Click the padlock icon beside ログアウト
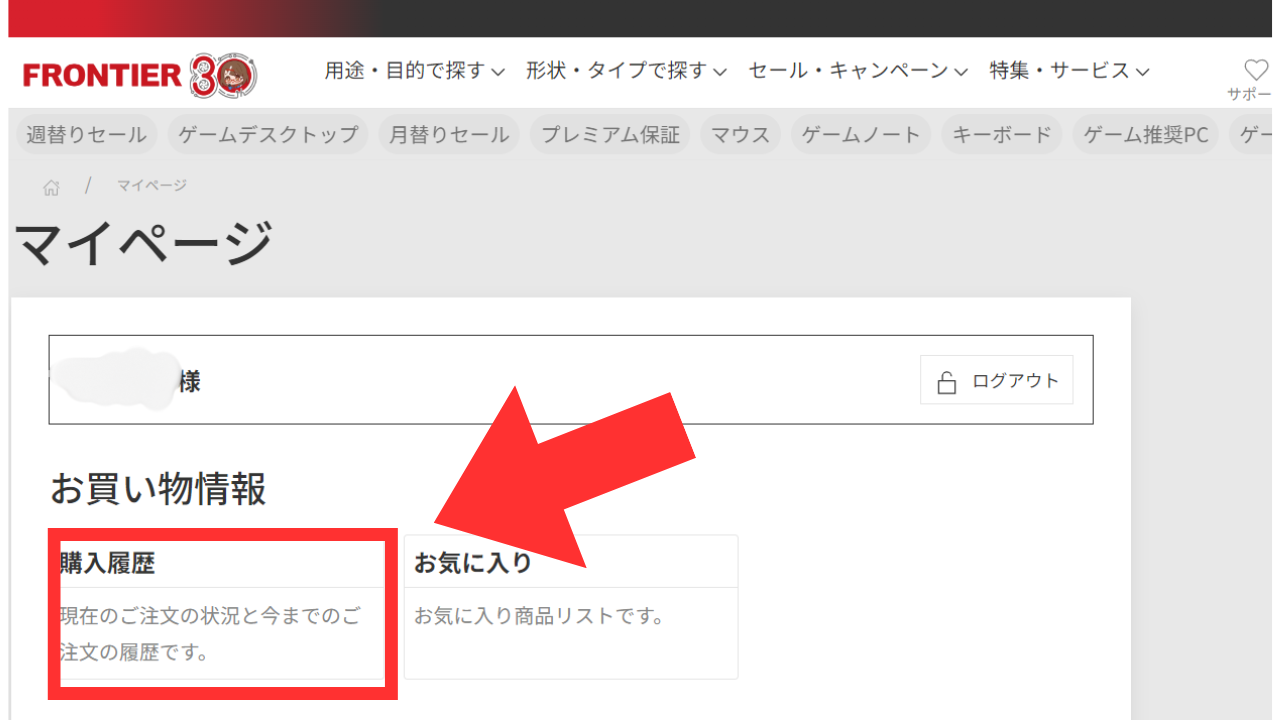1280x720 pixels. click(946, 382)
